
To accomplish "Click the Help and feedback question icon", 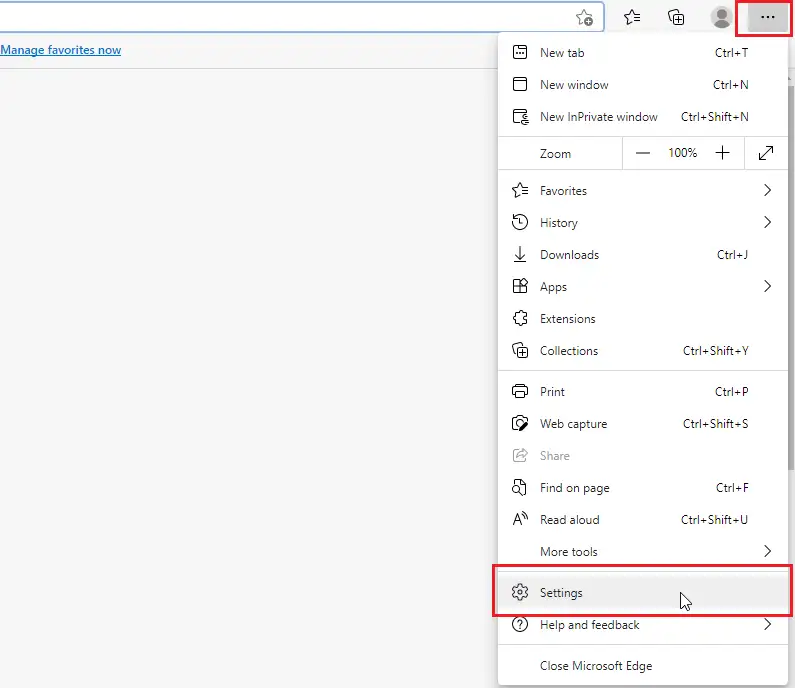I will pyautogui.click(x=520, y=624).
